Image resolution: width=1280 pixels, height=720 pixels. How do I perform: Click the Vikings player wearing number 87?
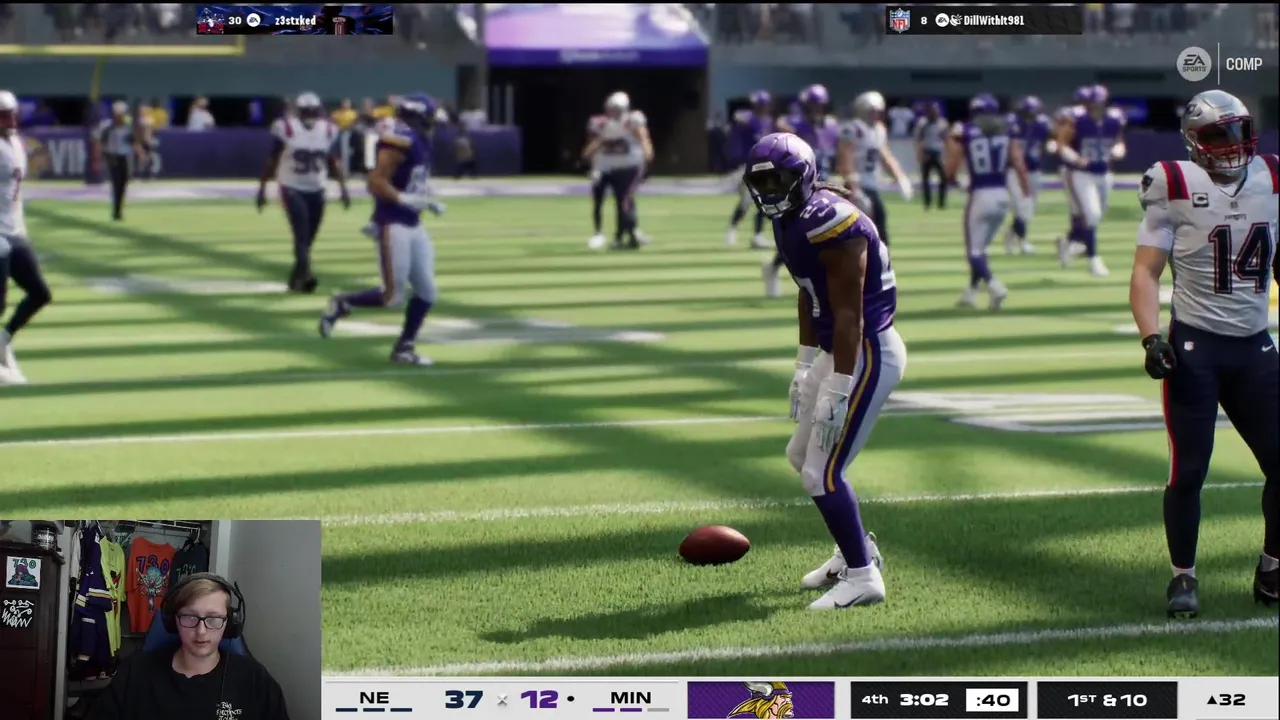pos(985,200)
